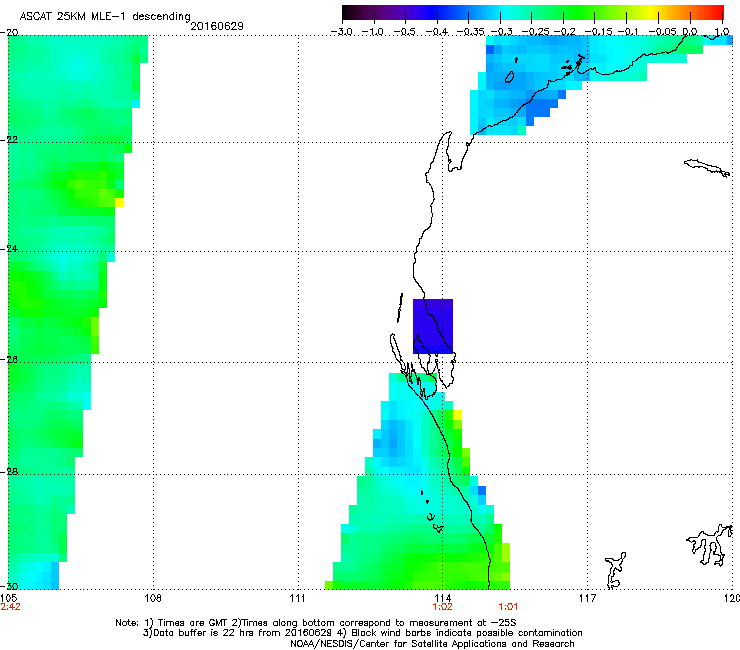Click the colorbar label -3.0
The image size is (740, 650).
(x=342, y=32)
